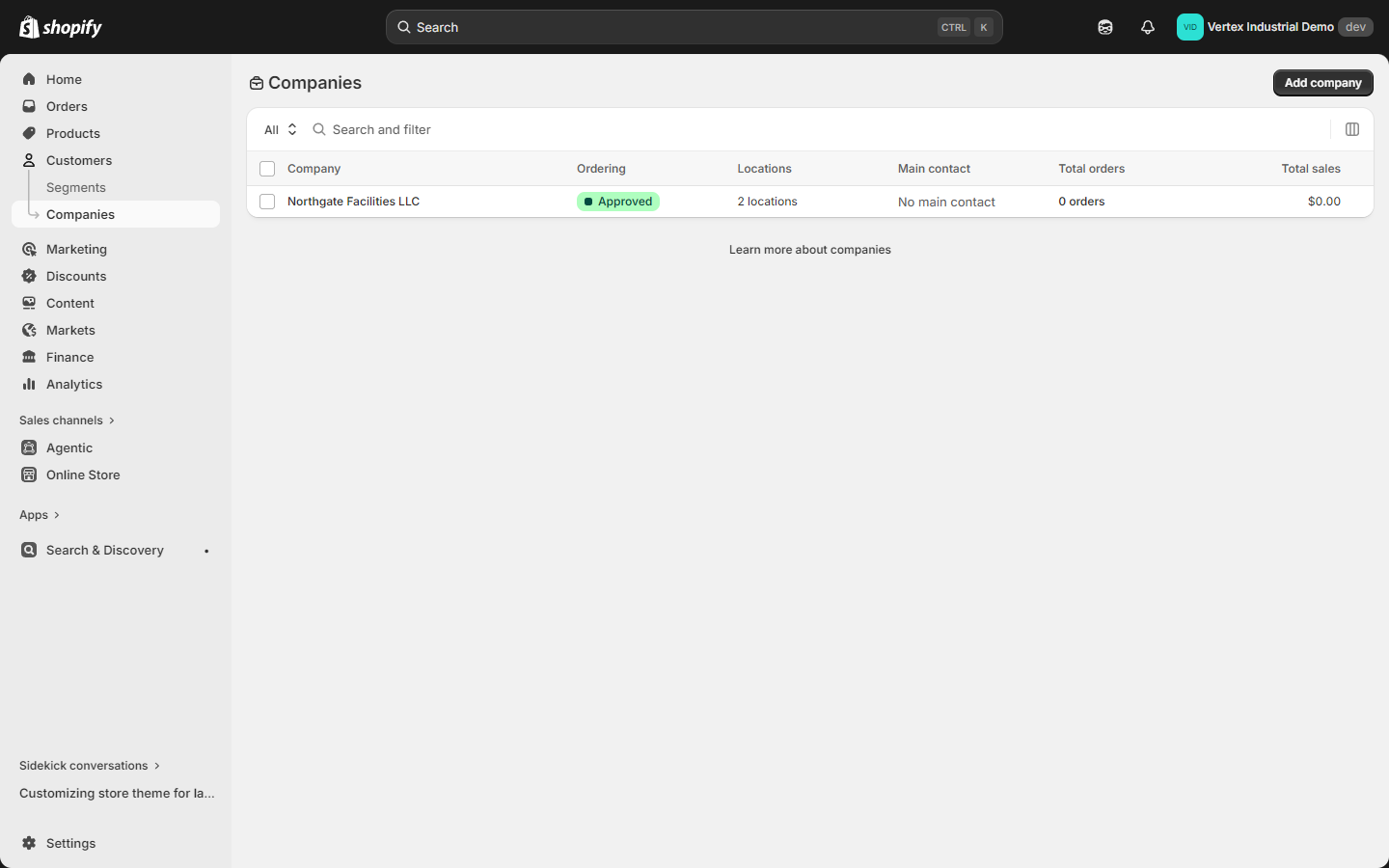The width and height of the screenshot is (1389, 868).
Task: Click the pin dot next to Search & Discovery
Action: click(206, 551)
